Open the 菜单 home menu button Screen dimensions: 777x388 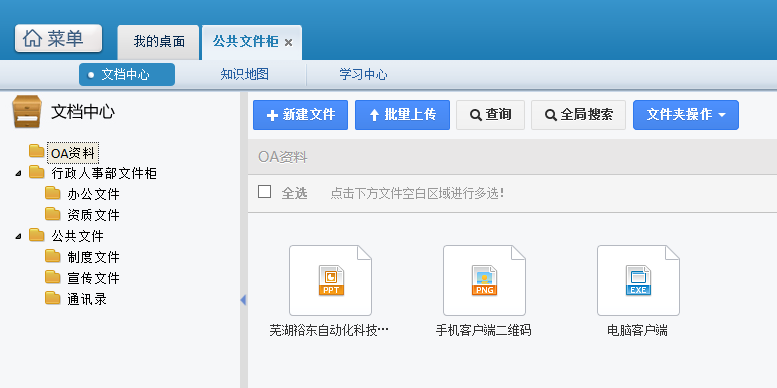tap(58, 38)
